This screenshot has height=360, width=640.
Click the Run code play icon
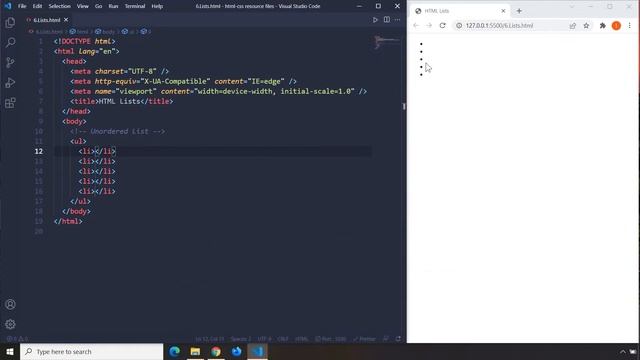coord(375,20)
